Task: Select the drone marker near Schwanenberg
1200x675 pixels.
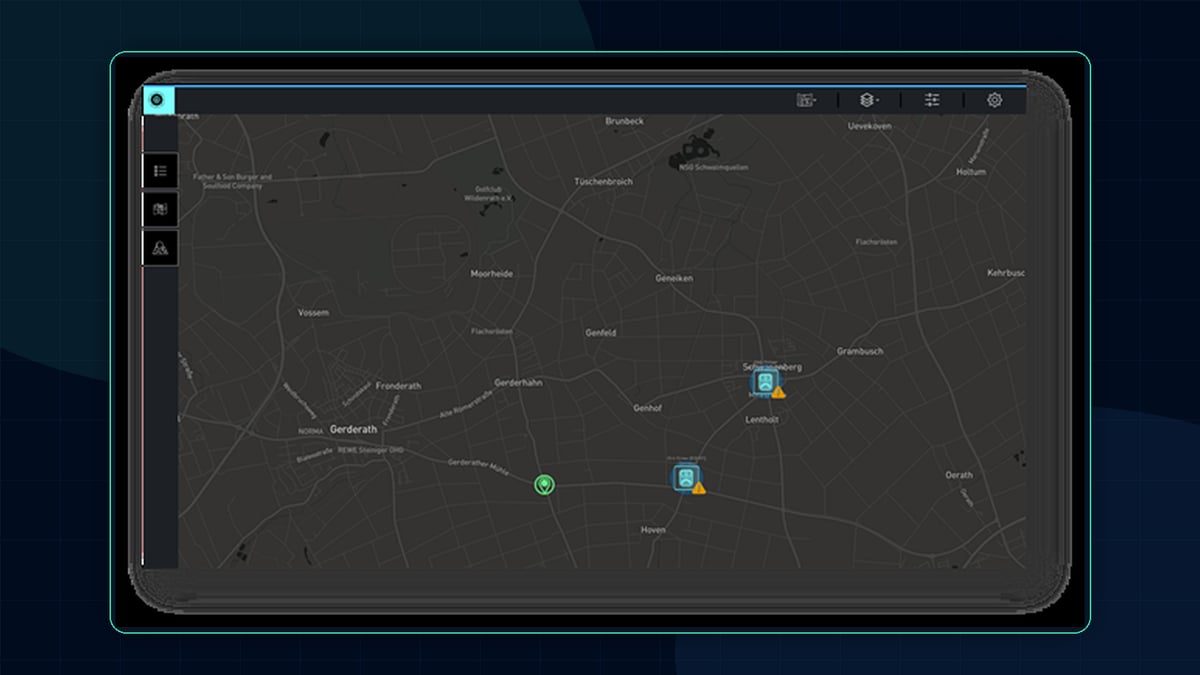Action: point(764,382)
